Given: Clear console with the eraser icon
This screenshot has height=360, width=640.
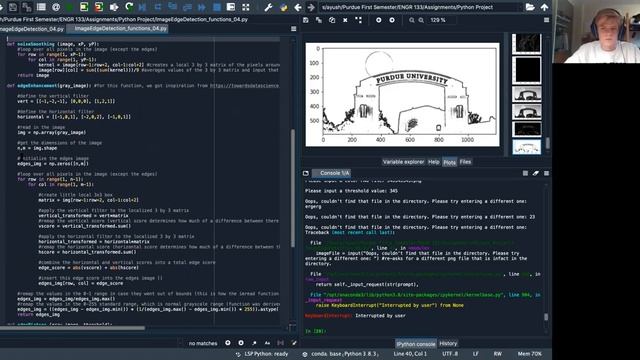Looking at the screenshot, I should click(536, 173).
